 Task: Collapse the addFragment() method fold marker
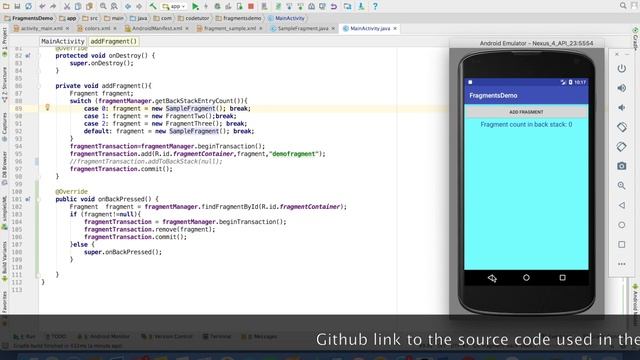39,86
